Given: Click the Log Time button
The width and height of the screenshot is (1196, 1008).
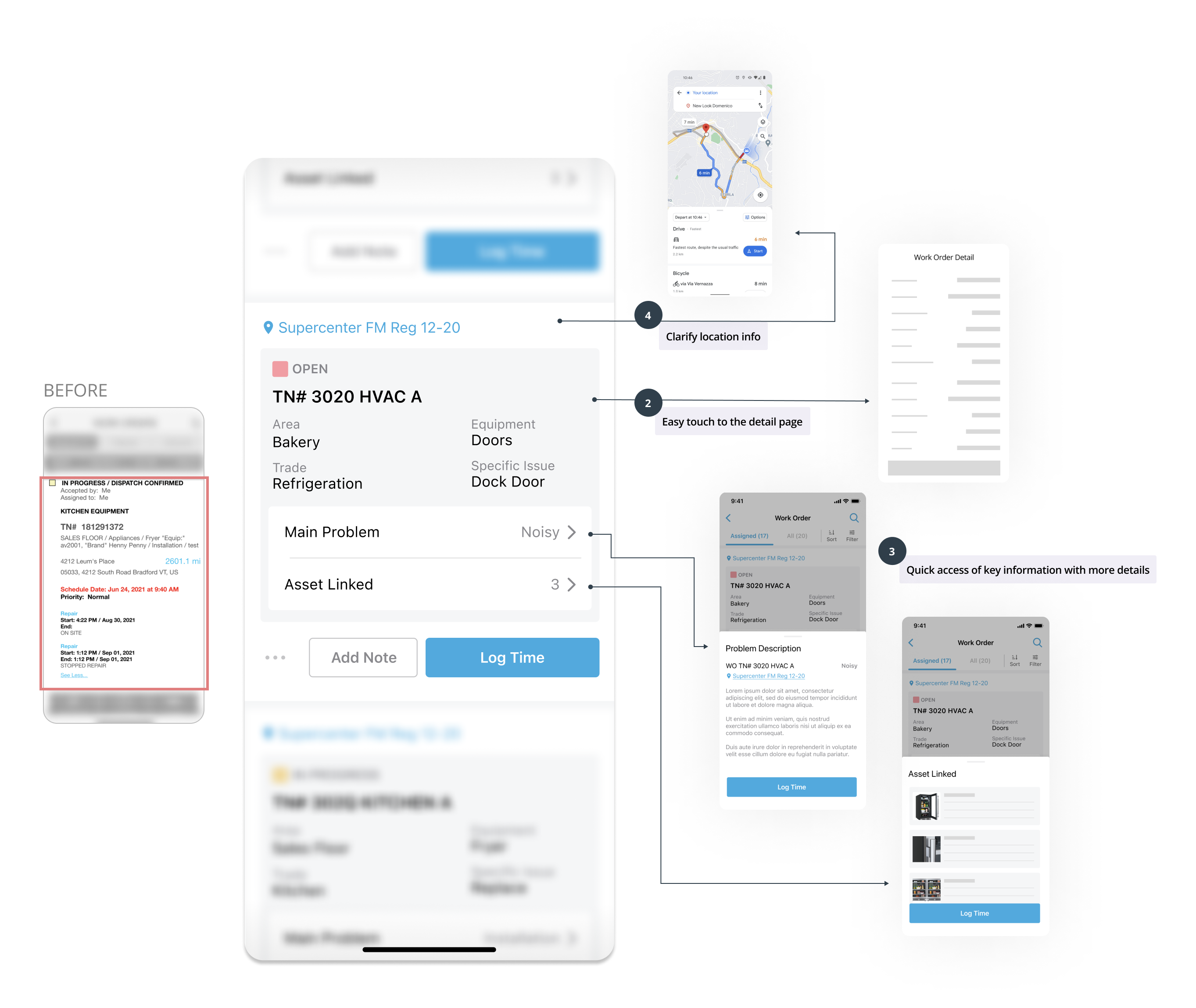Looking at the screenshot, I should pos(511,657).
